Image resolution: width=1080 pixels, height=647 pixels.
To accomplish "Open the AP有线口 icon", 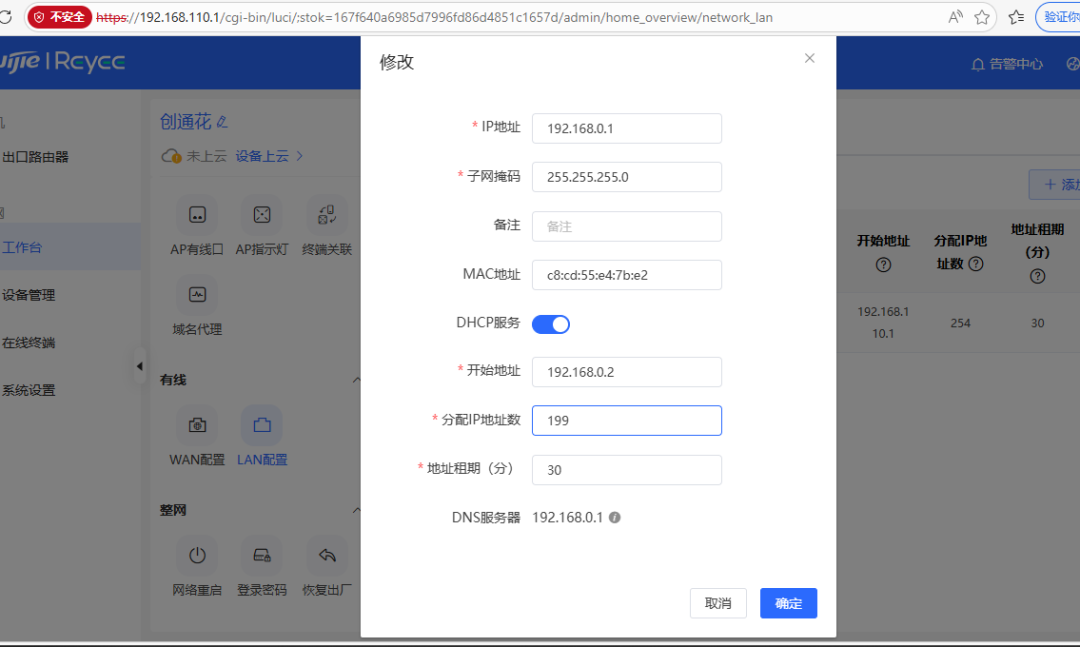I will [x=197, y=215].
